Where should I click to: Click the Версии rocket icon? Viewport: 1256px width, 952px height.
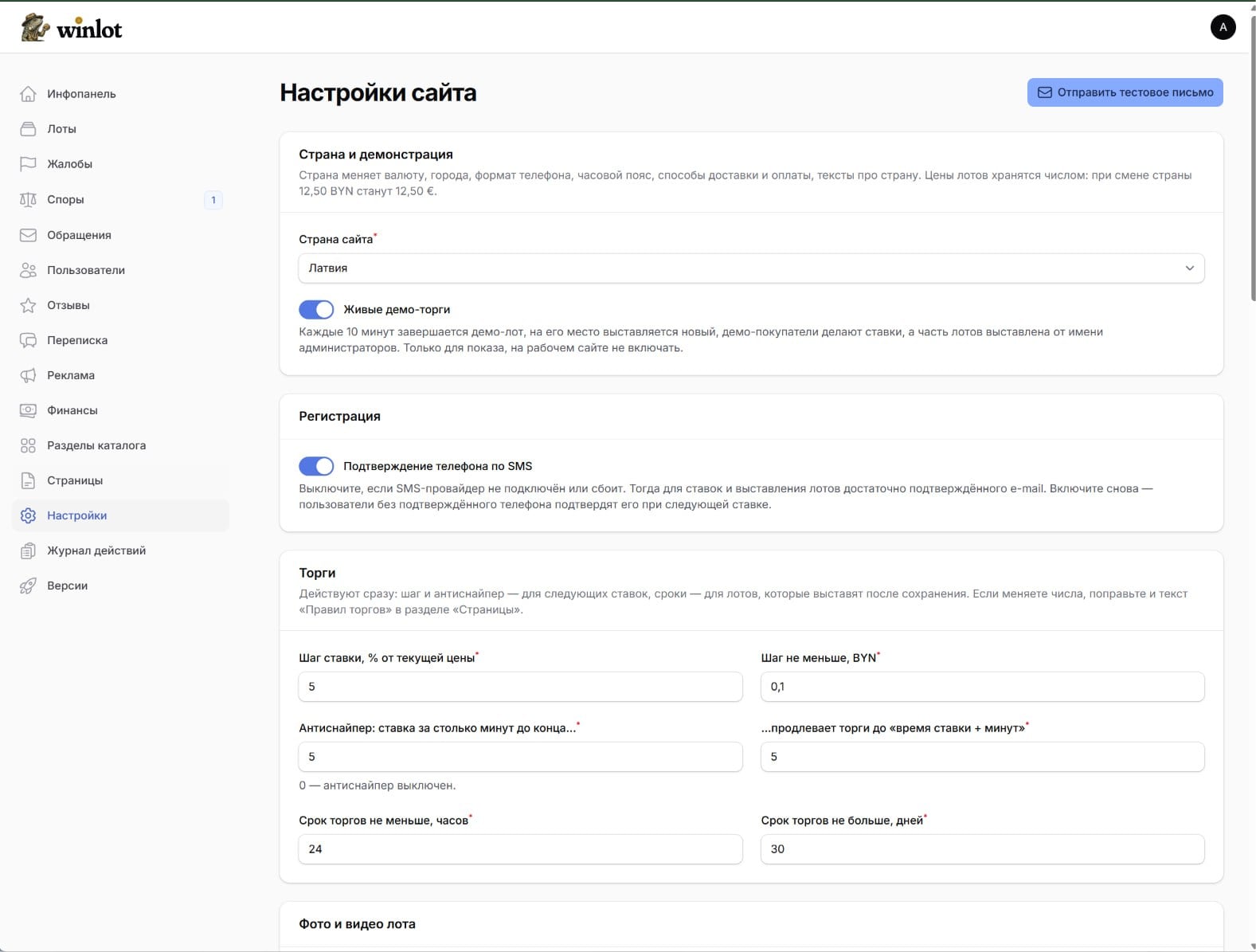click(28, 586)
